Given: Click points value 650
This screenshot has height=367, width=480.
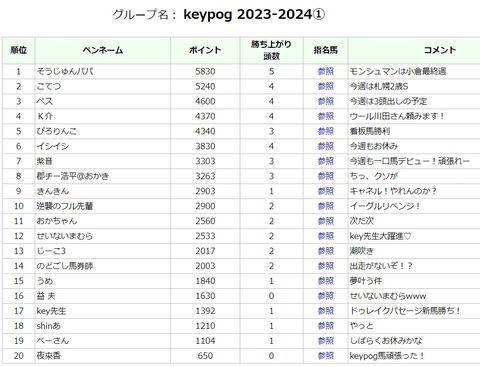Looking at the screenshot, I should tap(205, 356).
